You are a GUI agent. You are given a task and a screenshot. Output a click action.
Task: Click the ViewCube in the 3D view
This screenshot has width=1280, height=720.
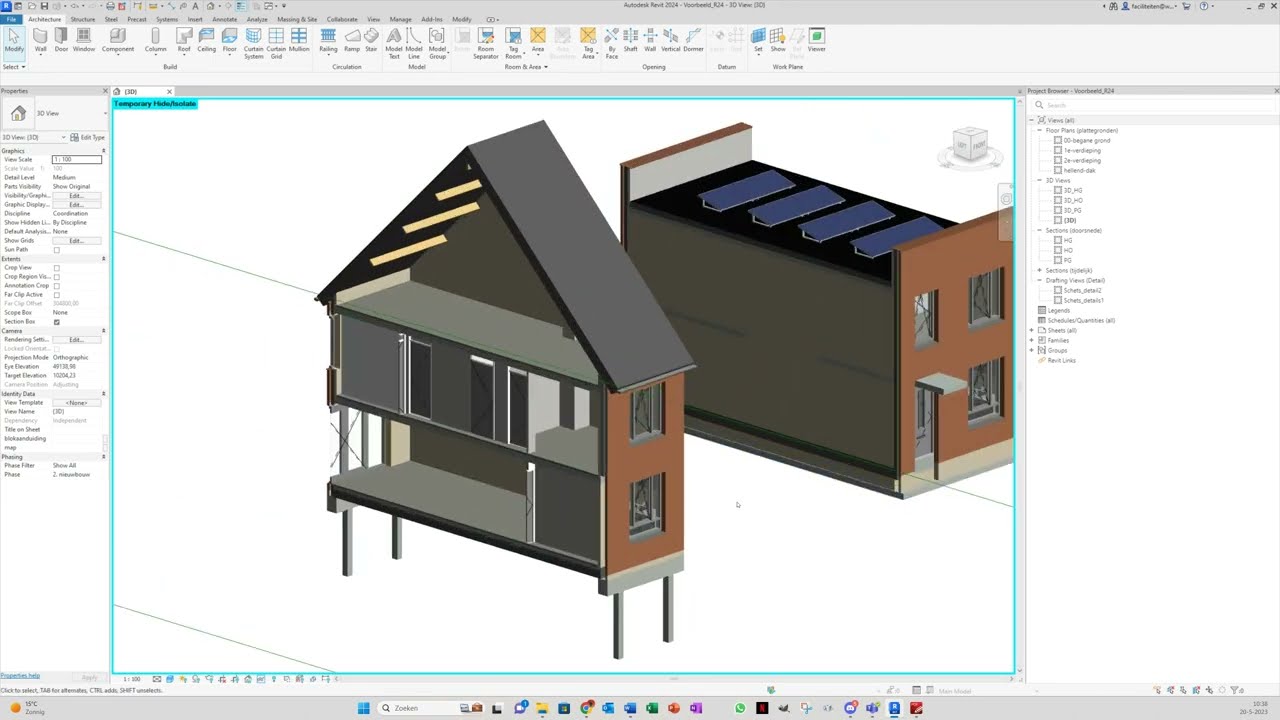click(x=970, y=146)
